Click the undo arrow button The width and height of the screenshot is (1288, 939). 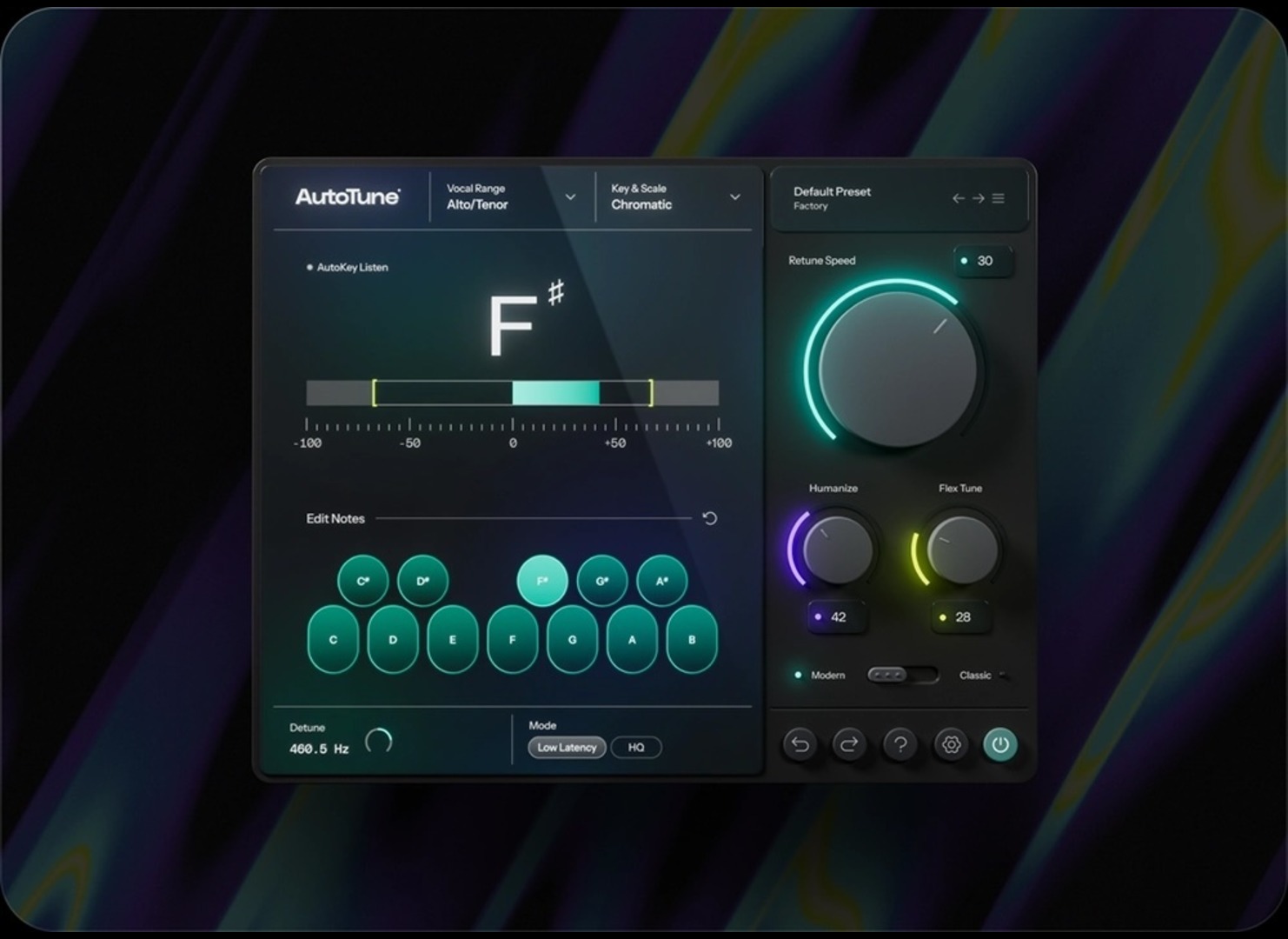click(800, 744)
